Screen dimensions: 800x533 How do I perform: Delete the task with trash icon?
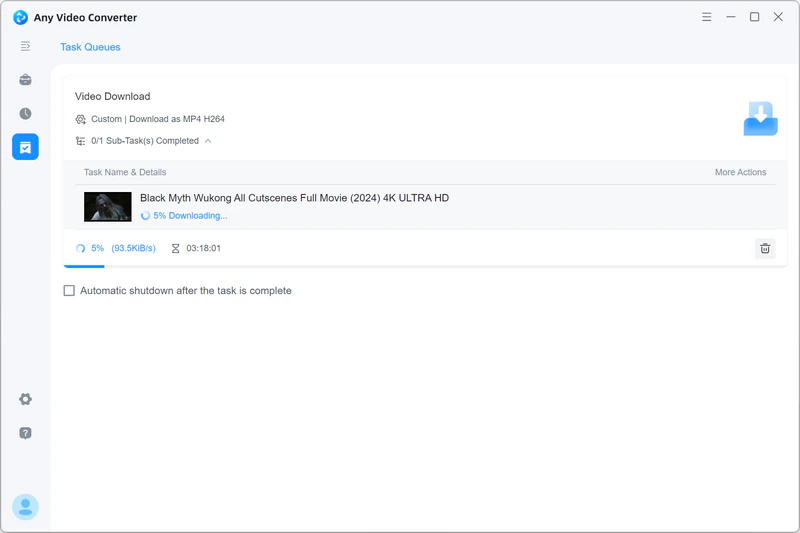click(764, 249)
